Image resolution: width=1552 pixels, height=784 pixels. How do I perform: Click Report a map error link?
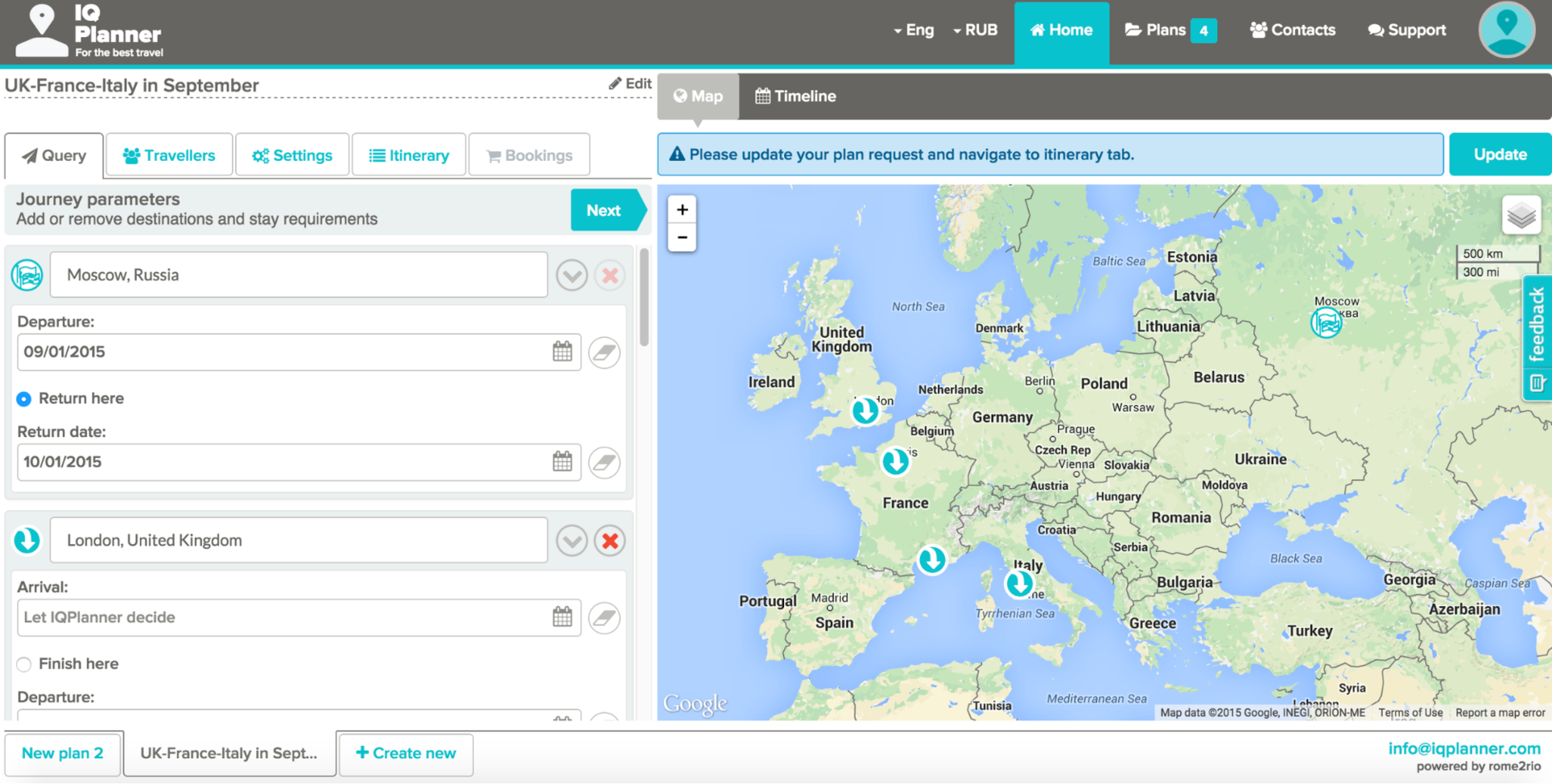[x=1500, y=712]
